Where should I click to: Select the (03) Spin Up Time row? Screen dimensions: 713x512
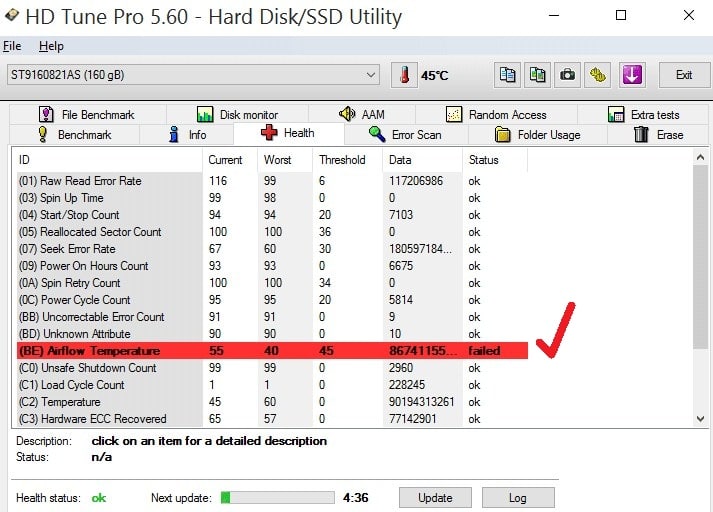click(x=272, y=198)
